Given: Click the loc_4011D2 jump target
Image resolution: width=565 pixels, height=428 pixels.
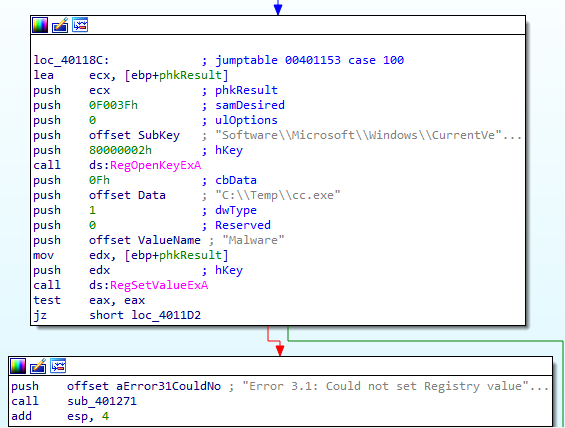Looking at the screenshot, I should tap(166, 315).
